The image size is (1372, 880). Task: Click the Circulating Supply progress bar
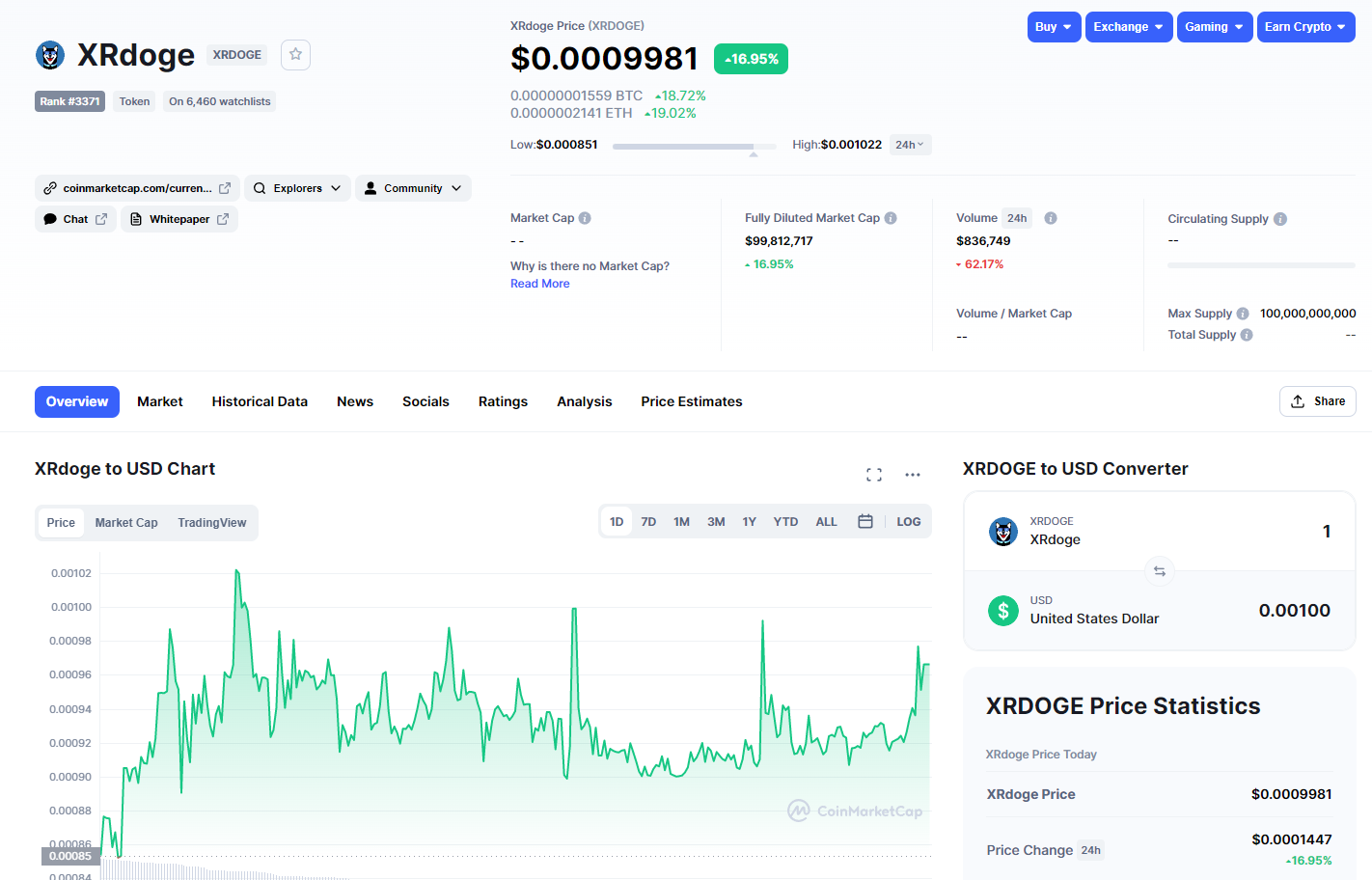coord(1261,265)
